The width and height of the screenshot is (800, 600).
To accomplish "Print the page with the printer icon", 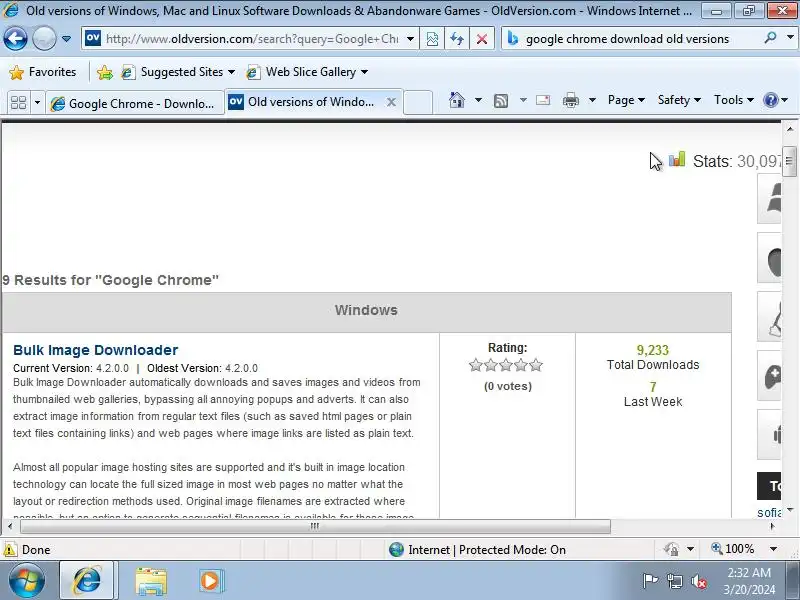I will pyautogui.click(x=570, y=101).
